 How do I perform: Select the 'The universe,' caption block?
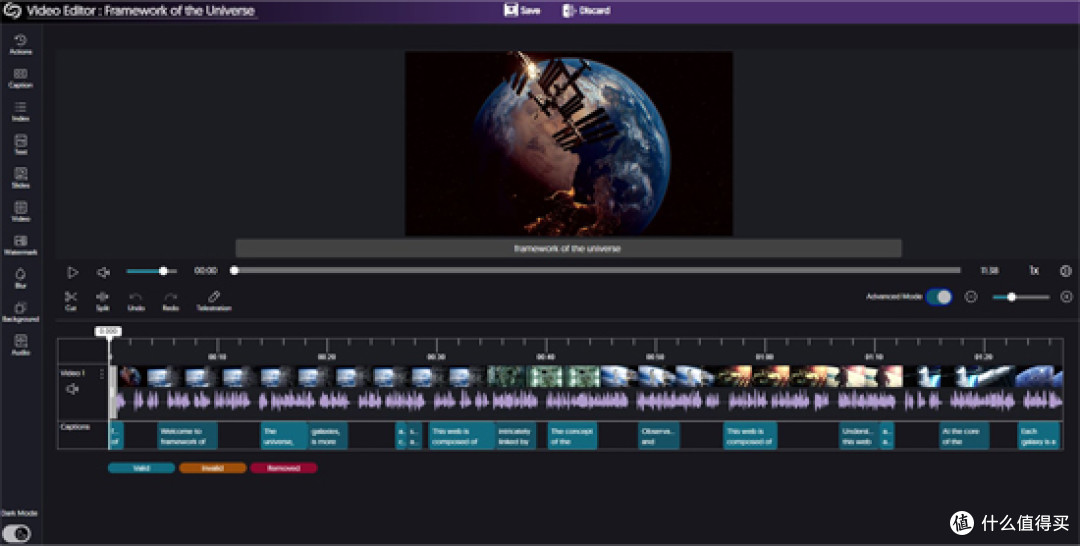(x=284, y=436)
